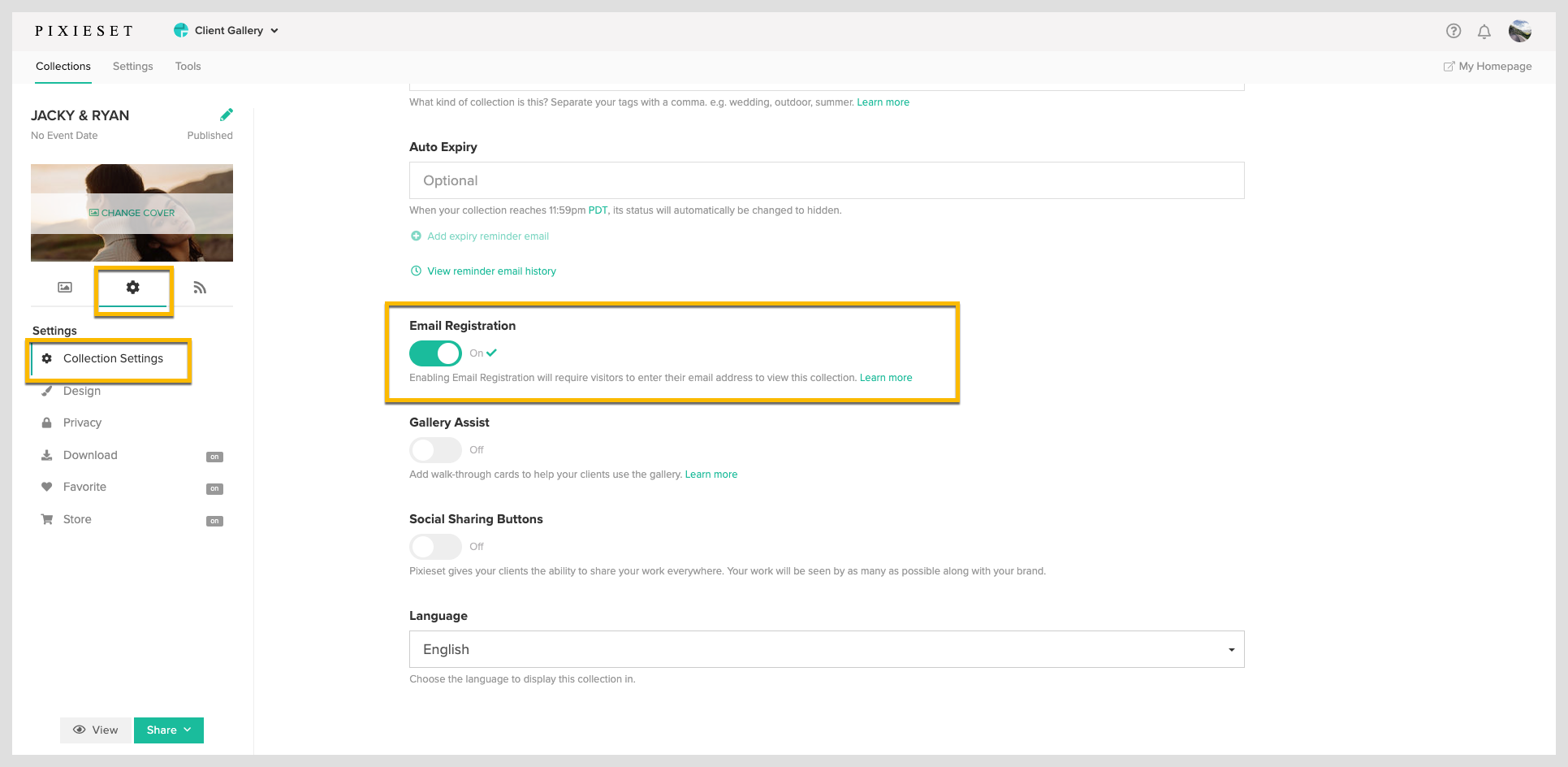
Task: Open Download settings in the sidebar
Action: click(90, 455)
